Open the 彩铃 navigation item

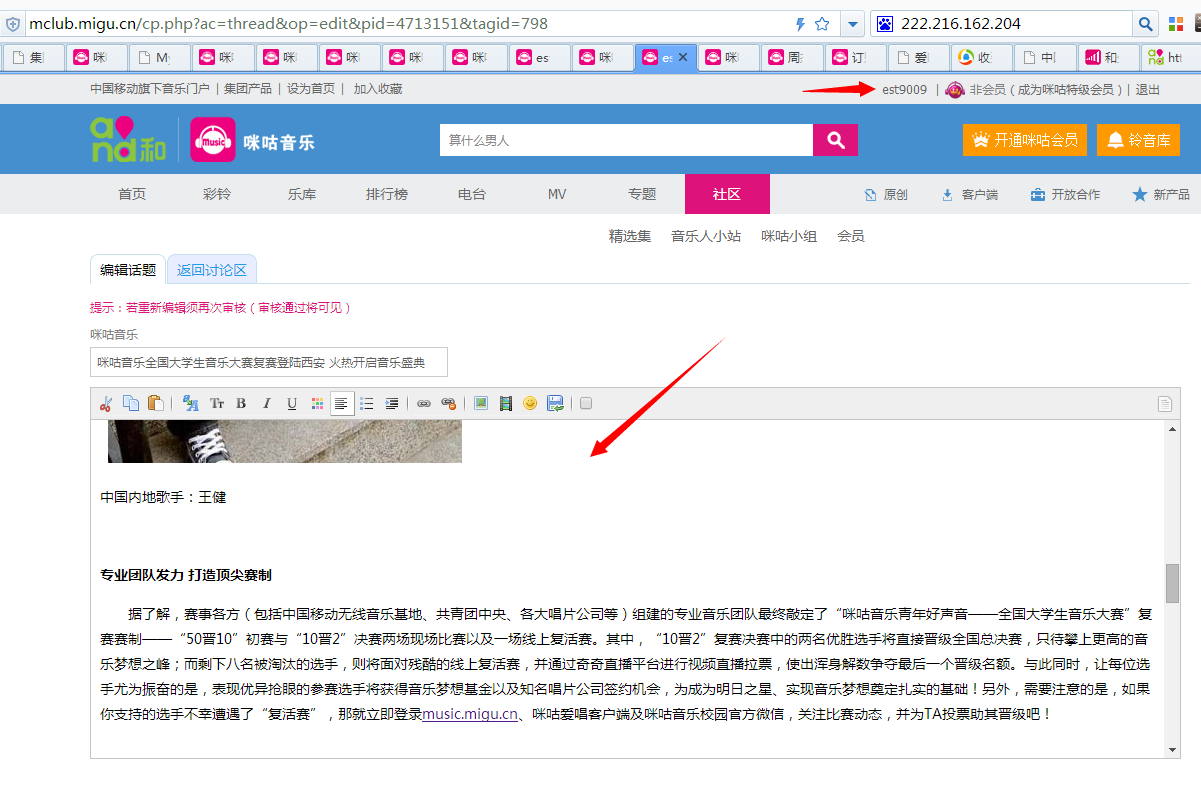tap(217, 194)
